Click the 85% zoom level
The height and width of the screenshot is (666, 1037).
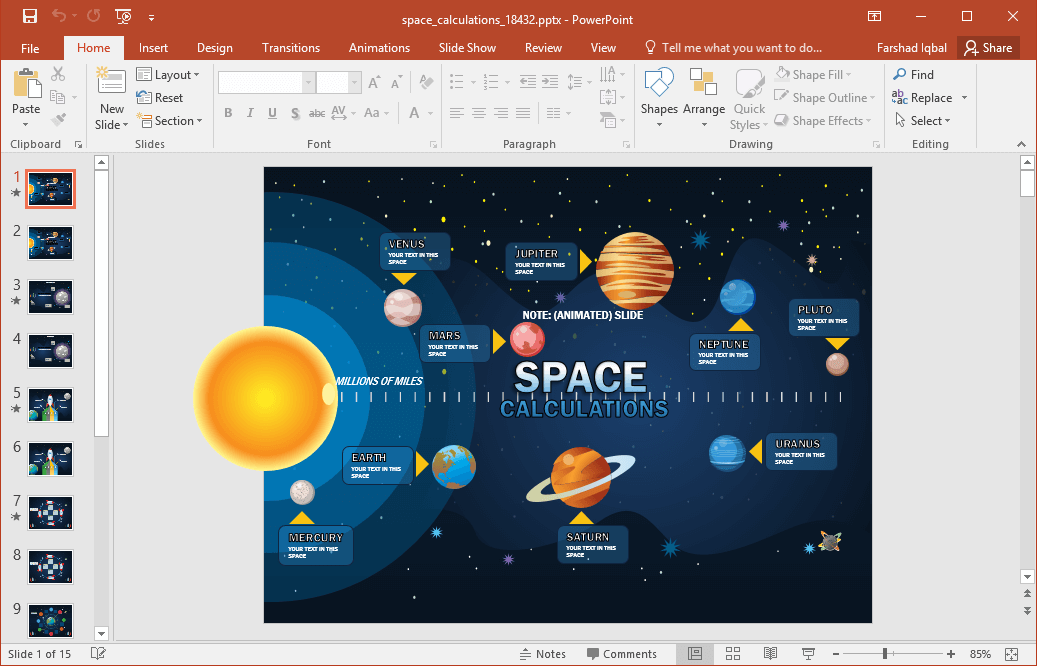(980, 654)
